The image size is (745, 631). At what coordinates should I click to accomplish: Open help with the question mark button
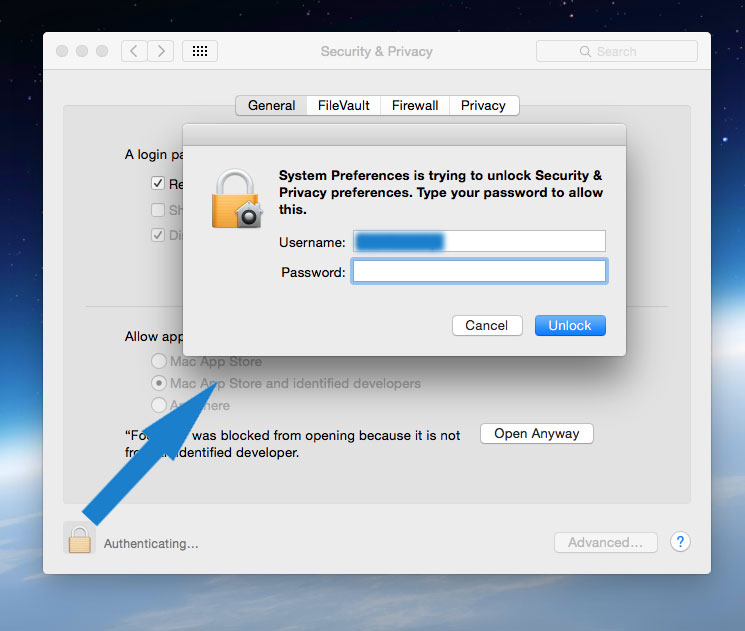(x=680, y=542)
